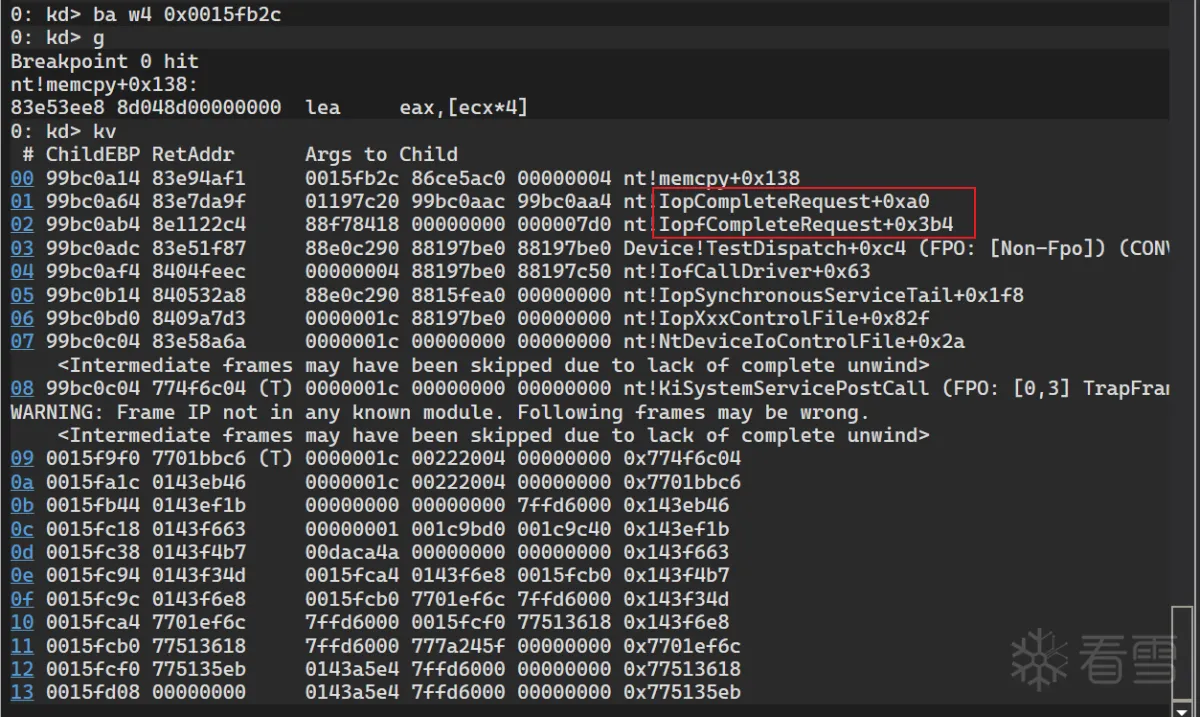Open frame 01 link for IopCompleteRequest
This screenshot has height=717, width=1200.
22,202
